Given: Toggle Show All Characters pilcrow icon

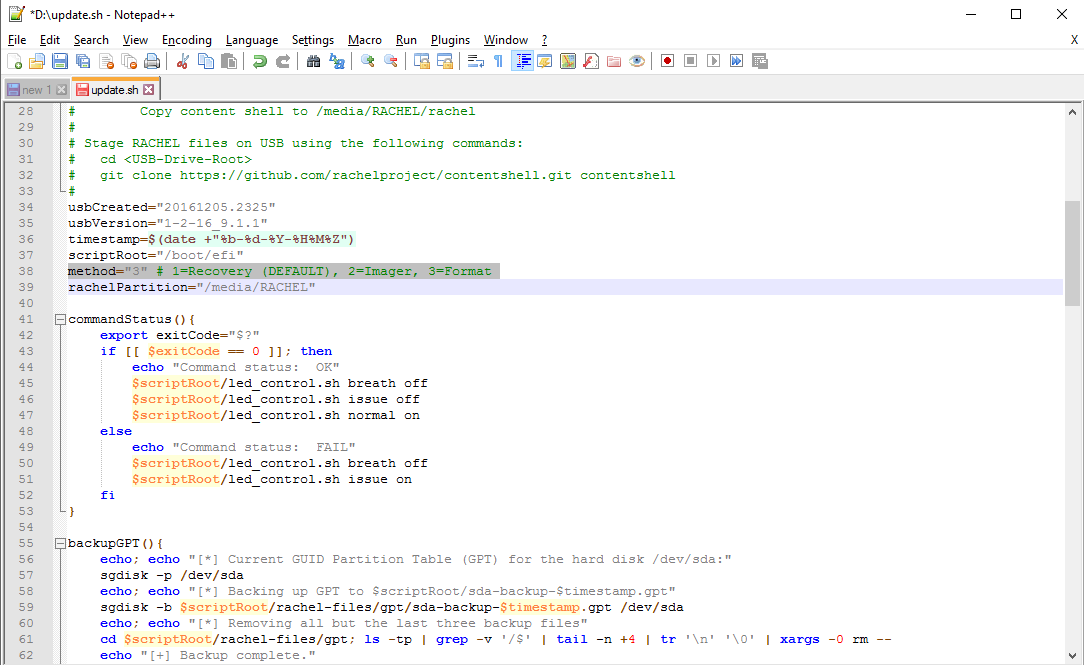Looking at the screenshot, I should coord(498,62).
